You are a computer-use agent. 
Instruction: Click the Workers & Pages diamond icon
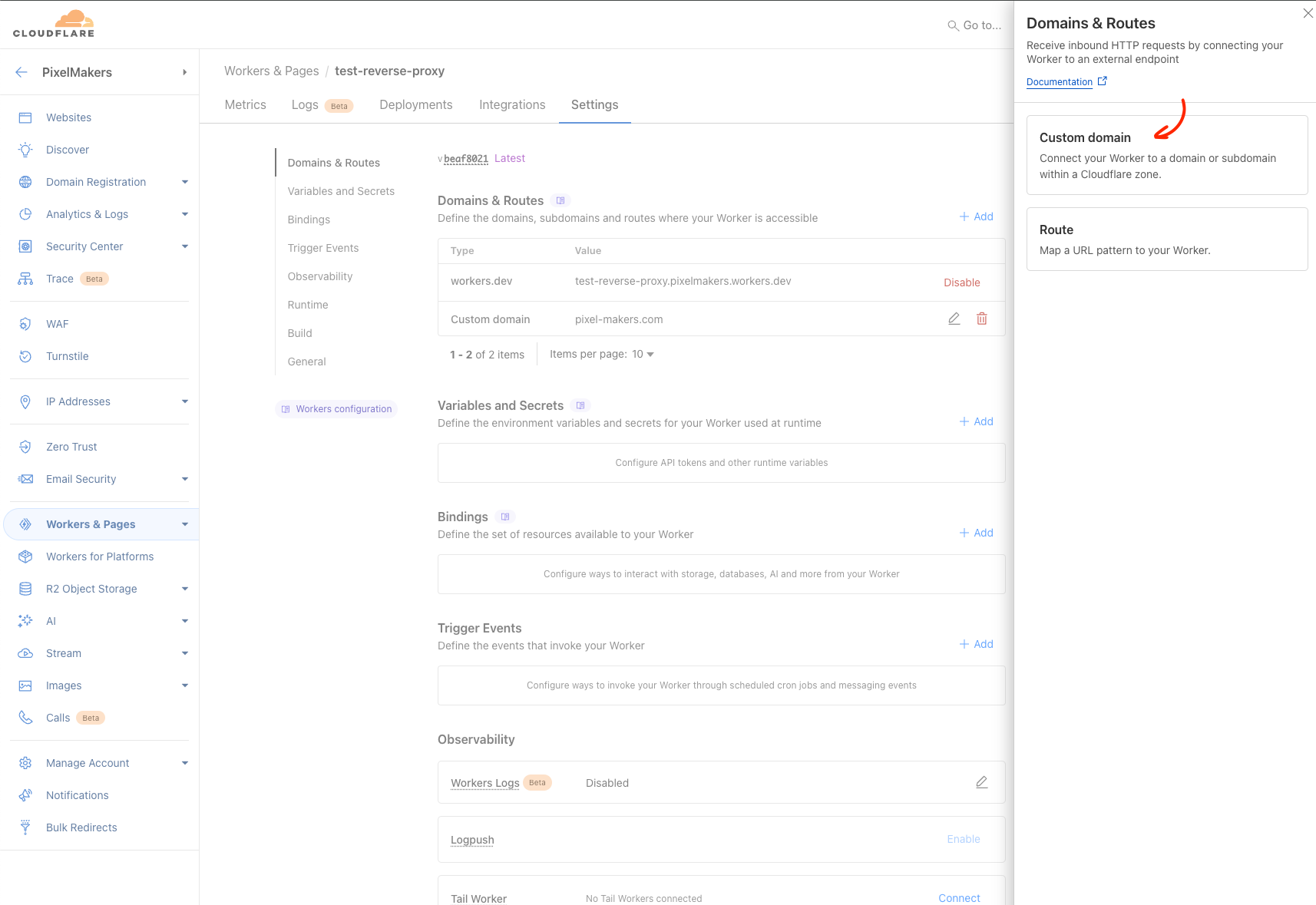pyautogui.click(x=25, y=524)
